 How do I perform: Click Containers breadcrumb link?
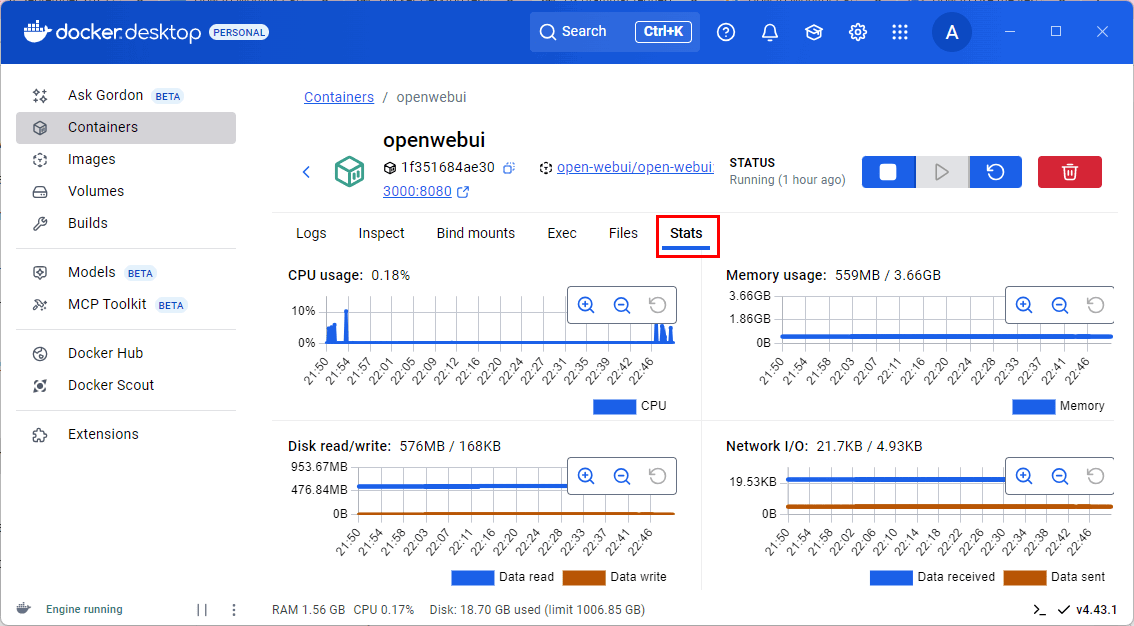pos(339,97)
